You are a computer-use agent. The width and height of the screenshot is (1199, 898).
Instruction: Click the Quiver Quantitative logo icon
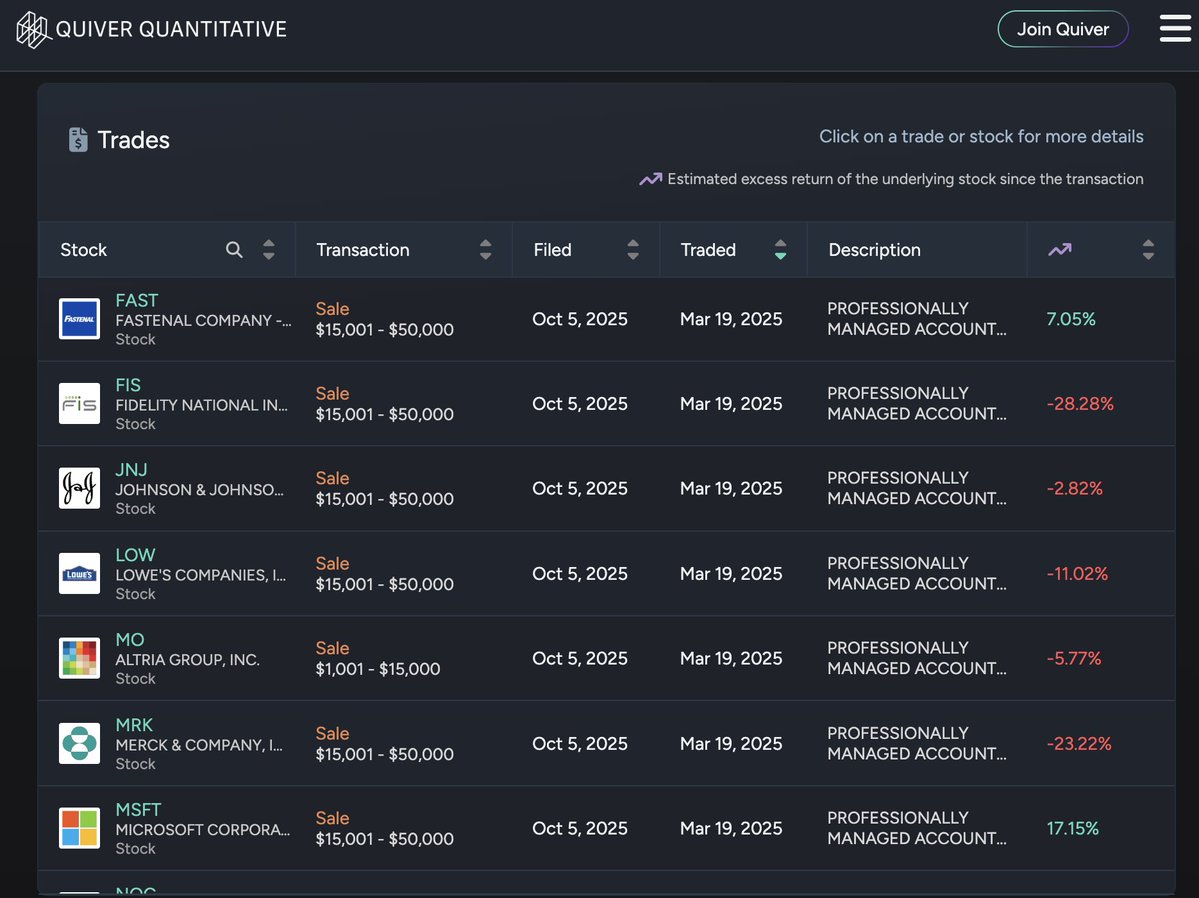pos(33,30)
